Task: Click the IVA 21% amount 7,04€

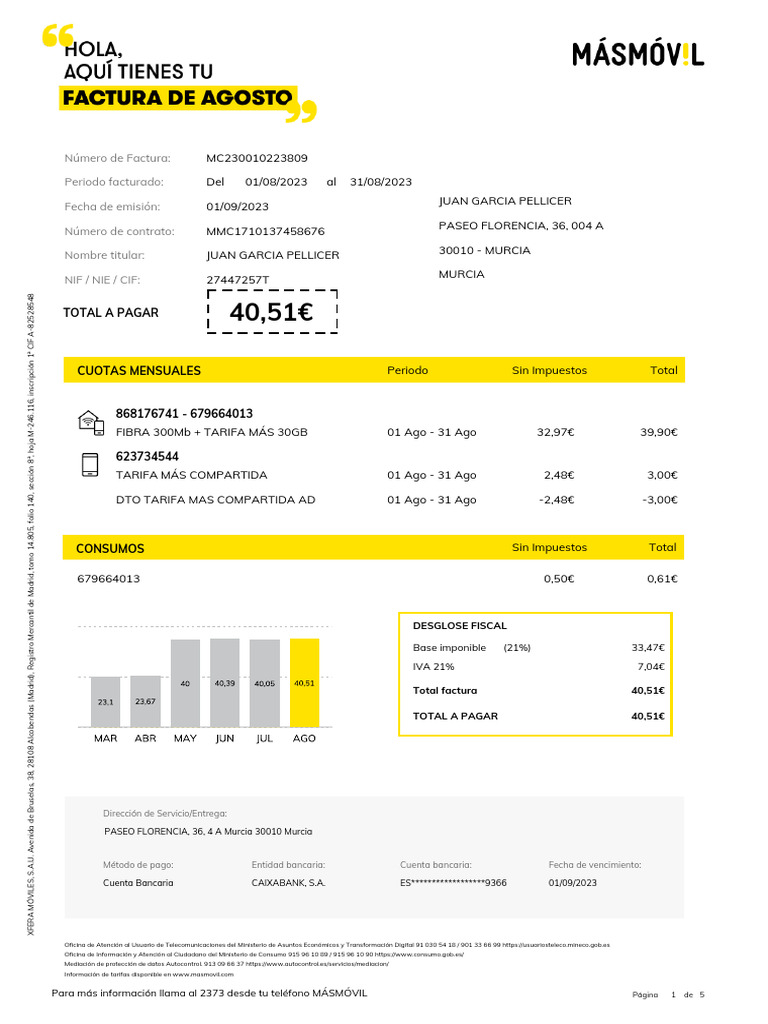Action: [651, 667]
